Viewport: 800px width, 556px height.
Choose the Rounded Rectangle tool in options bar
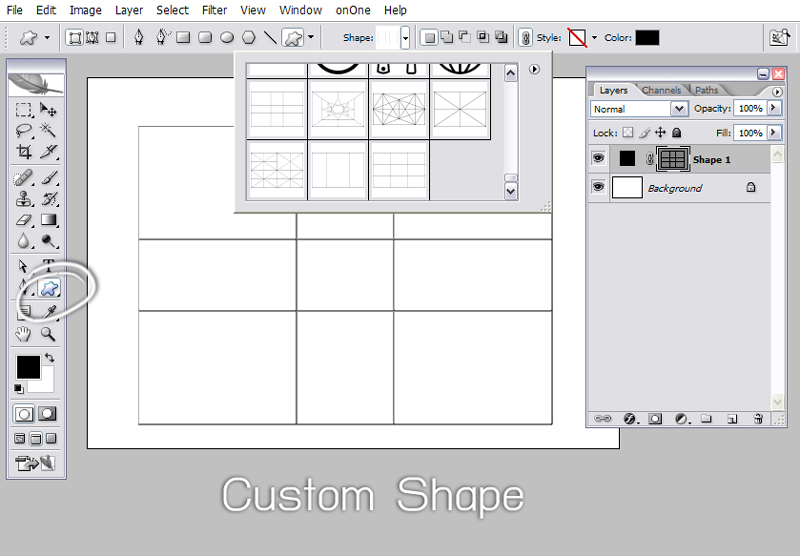tap(205, 37)
